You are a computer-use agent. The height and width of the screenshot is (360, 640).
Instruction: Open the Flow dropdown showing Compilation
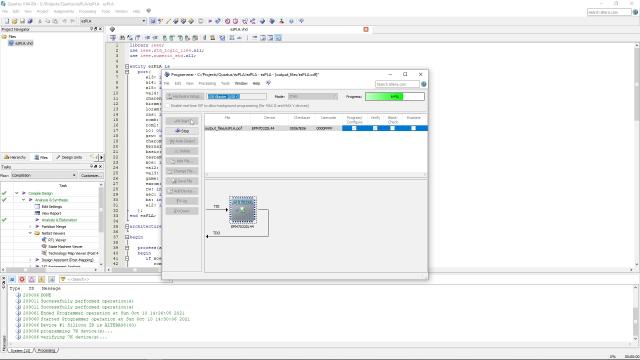tap(44, 175)
